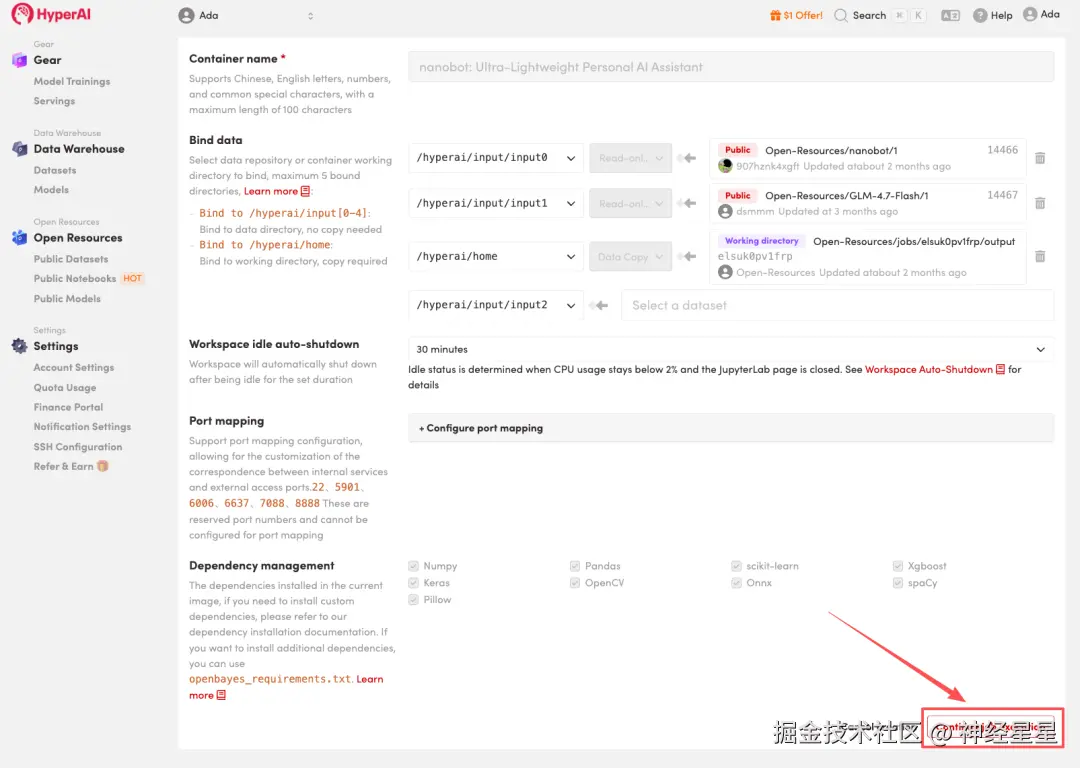
Task: Open the /hyperai/home path dropdown
Action: pyautogui.click(x=496, y=256)
